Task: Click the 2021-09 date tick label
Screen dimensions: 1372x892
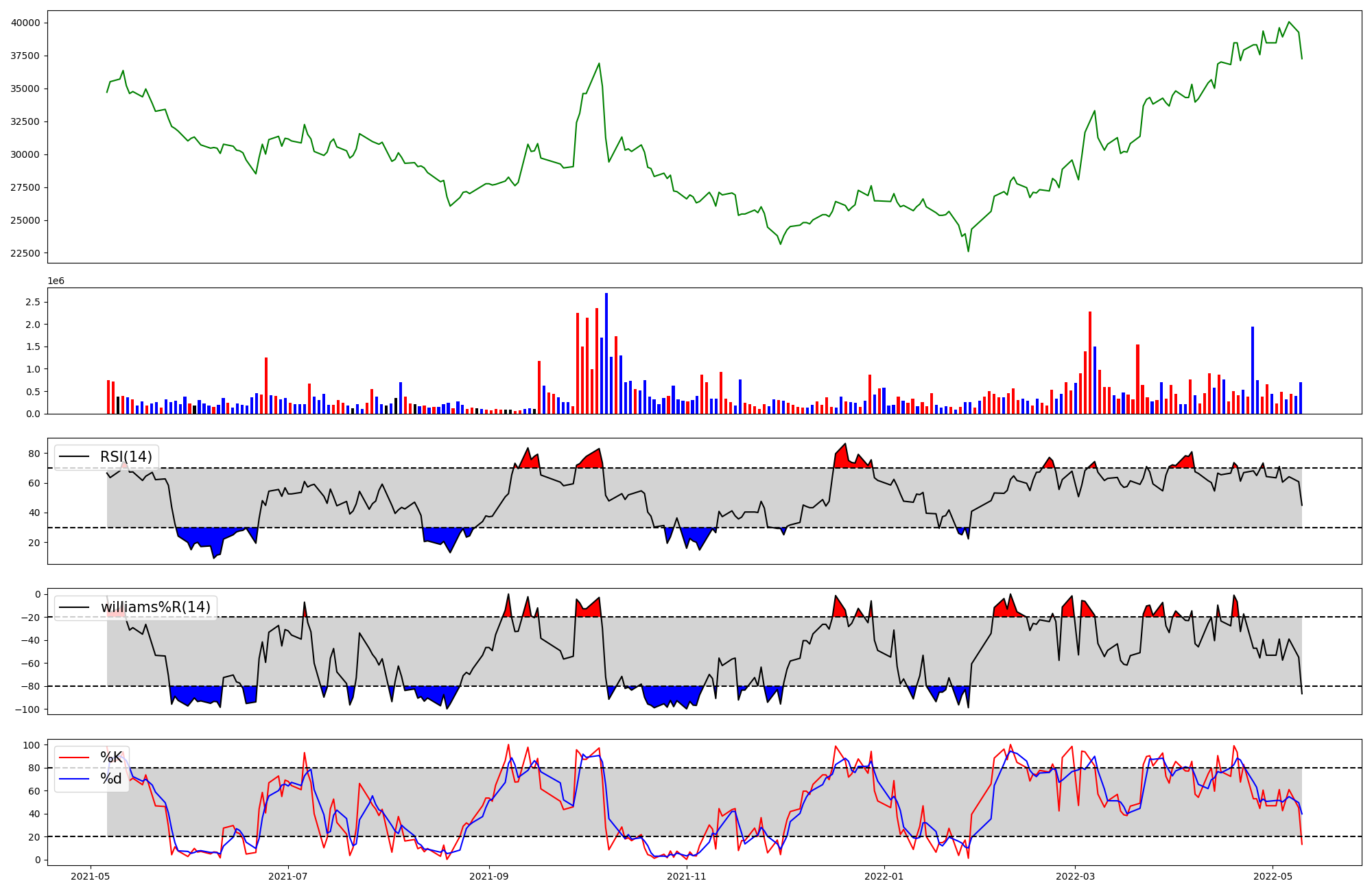Action: (x=489, y=876)
